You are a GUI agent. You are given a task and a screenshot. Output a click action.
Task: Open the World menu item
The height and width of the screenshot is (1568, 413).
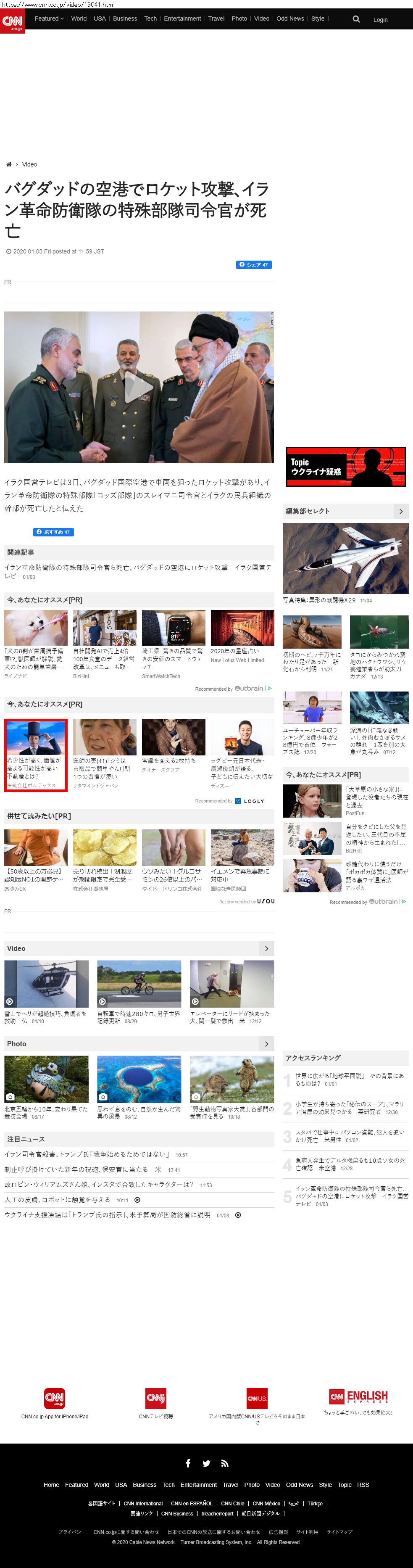tap(79, 19)
